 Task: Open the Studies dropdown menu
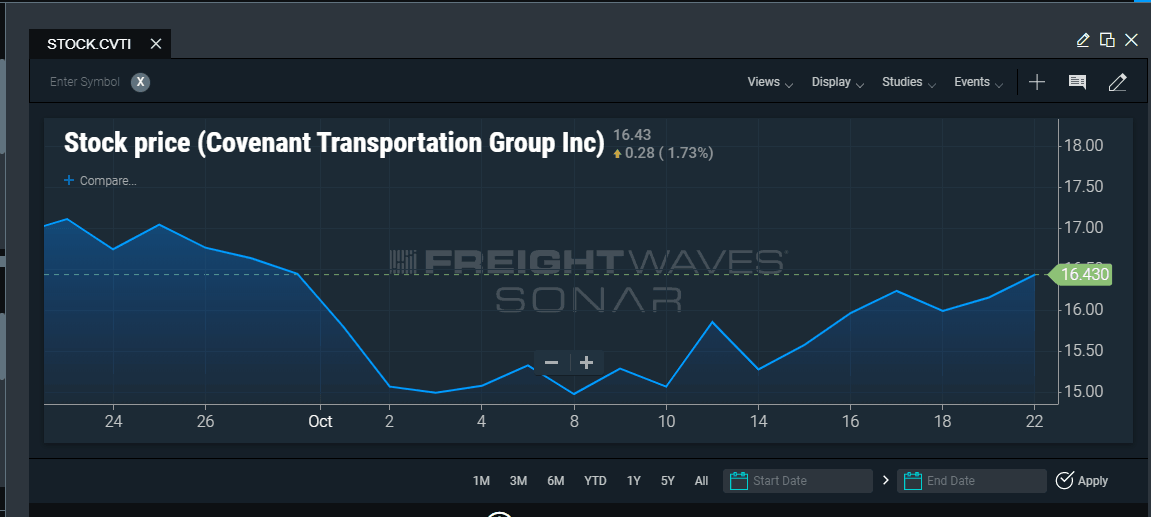[x=909, y=82]
